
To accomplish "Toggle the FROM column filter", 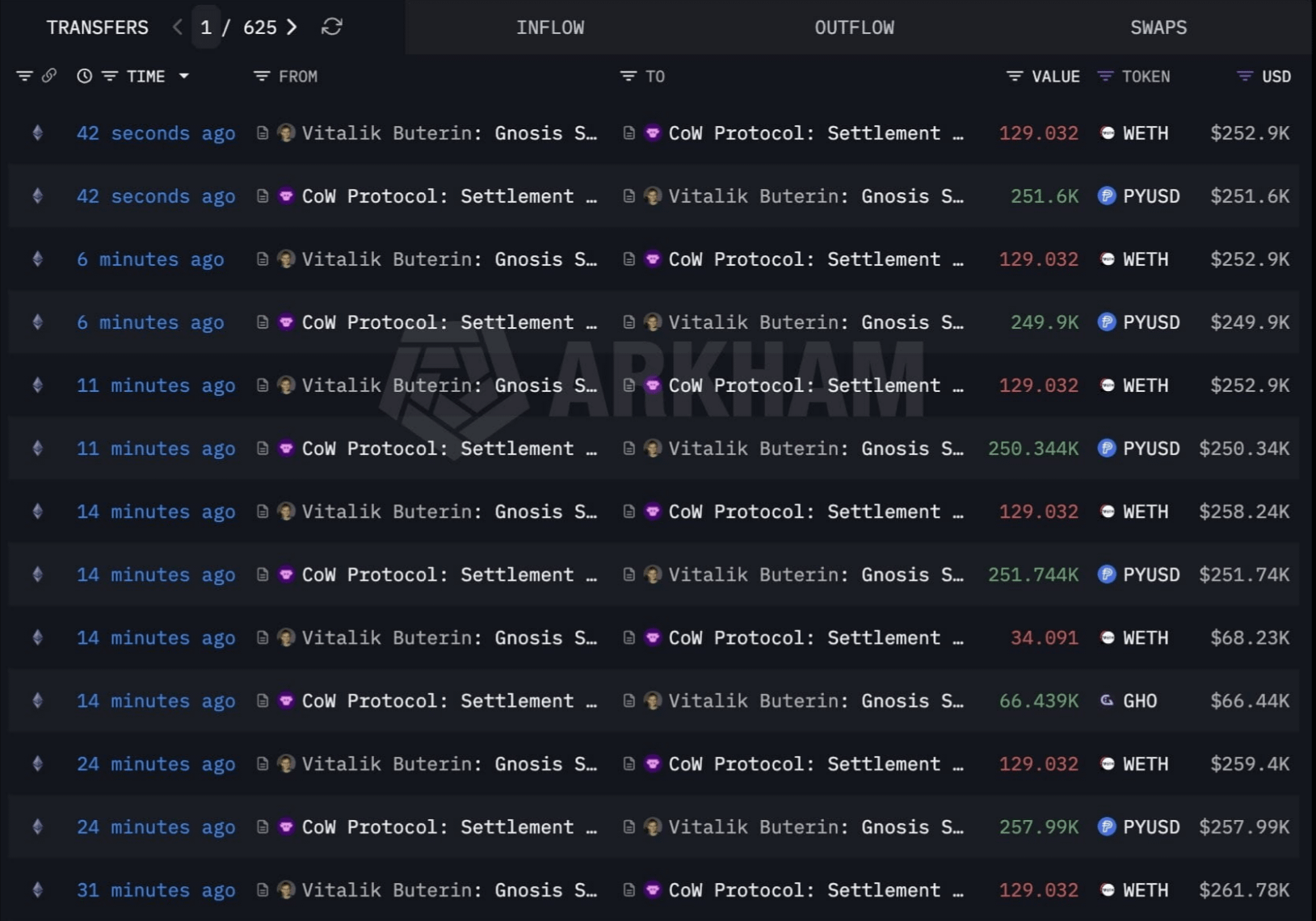I will click(261, 76).
